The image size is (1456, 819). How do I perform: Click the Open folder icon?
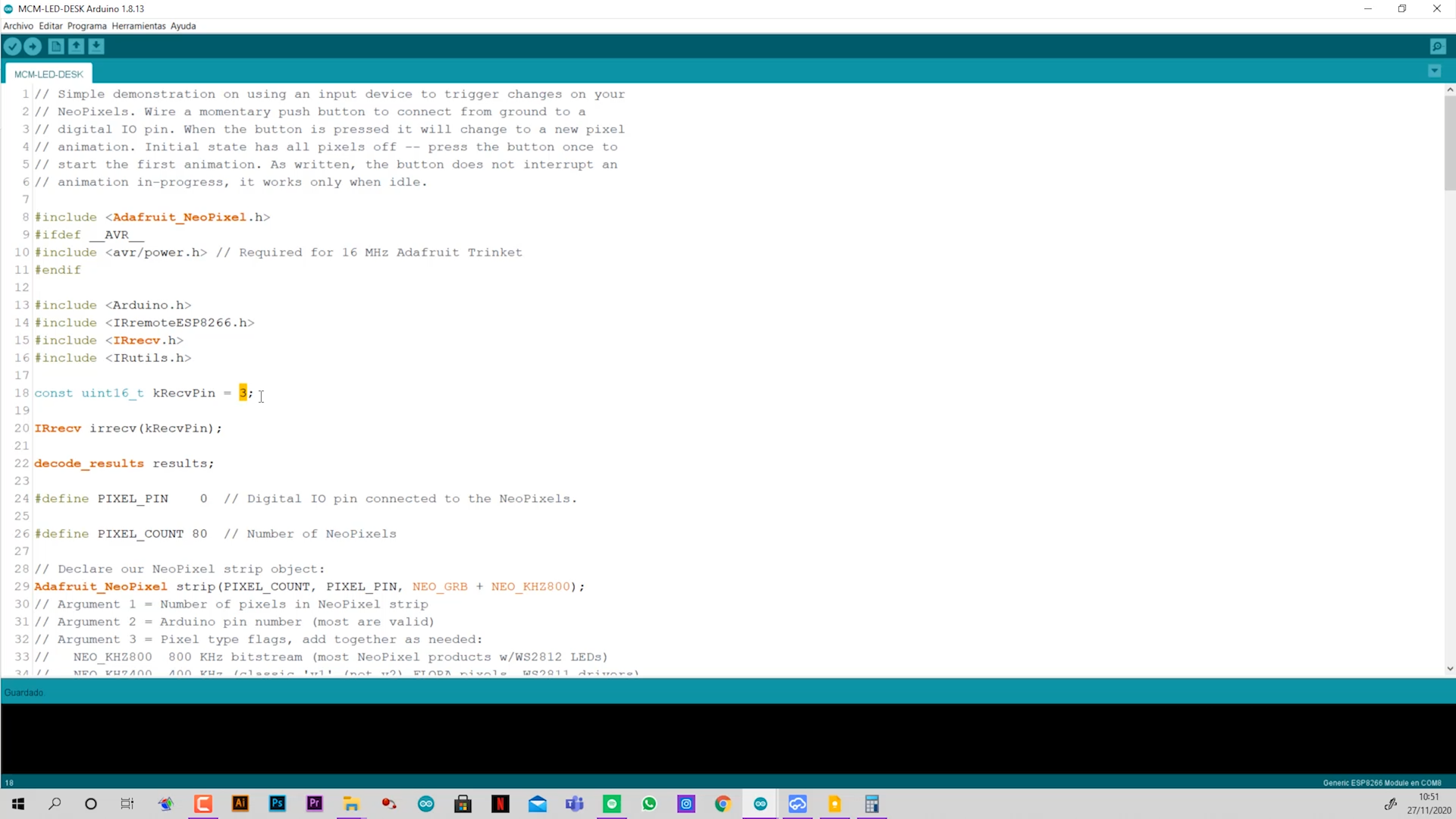76,46
